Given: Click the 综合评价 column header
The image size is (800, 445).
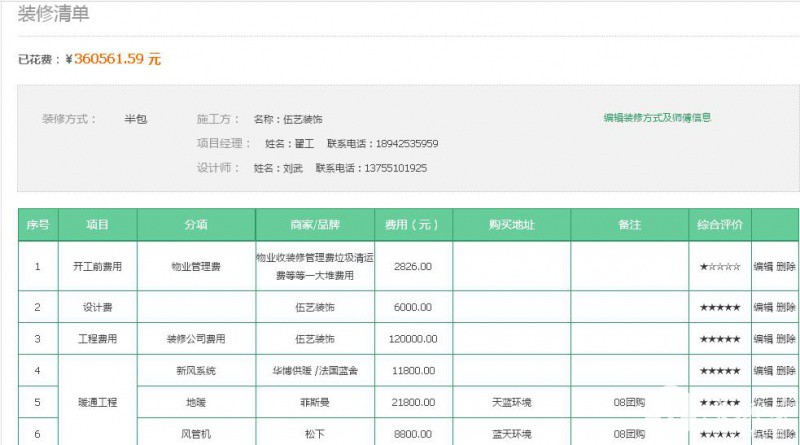Looking at the screenshot, I should [x=719, y=224].
